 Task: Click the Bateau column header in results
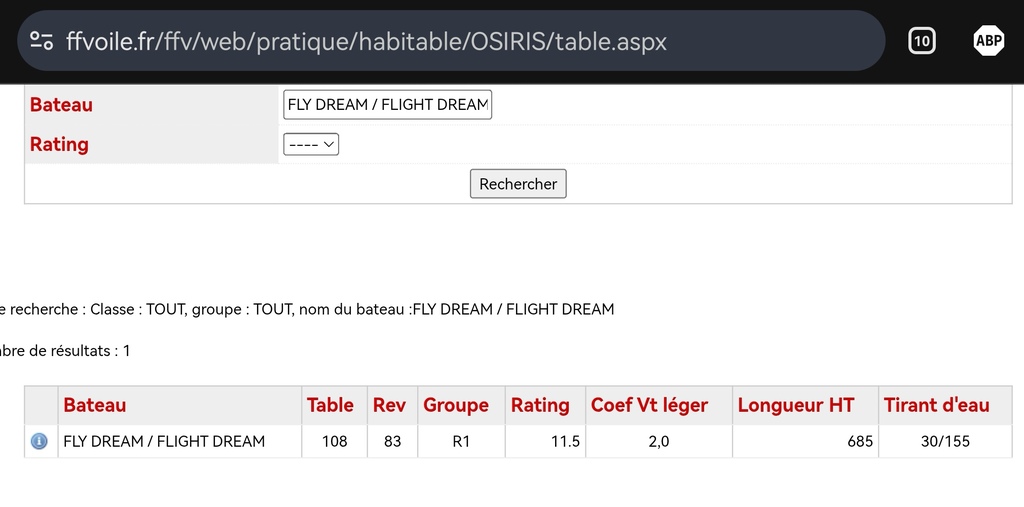coord(95,405)
